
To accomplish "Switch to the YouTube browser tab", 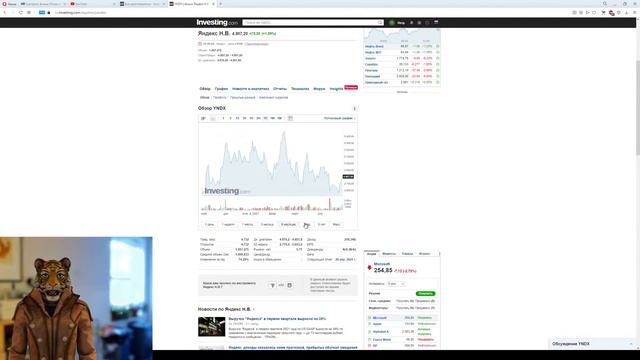I will (92, 4).
